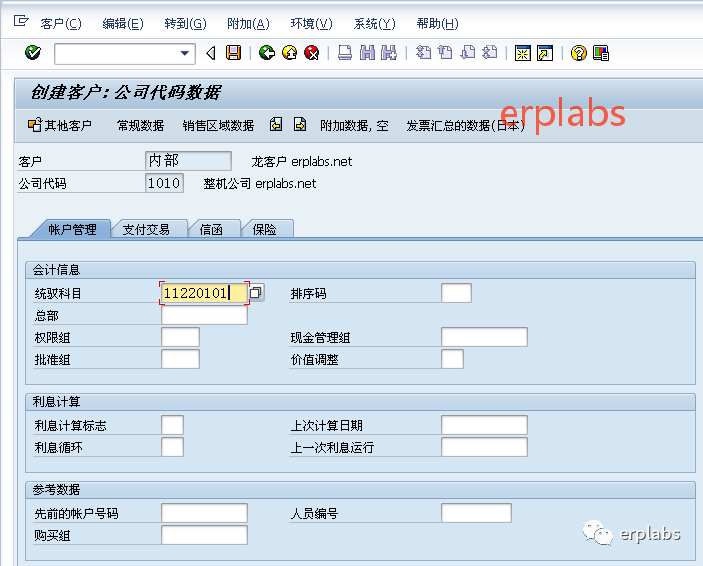Viewport: 703px width, 566px height.
Task: Click the 客户 field showing 内部
Action: point(188,161)
